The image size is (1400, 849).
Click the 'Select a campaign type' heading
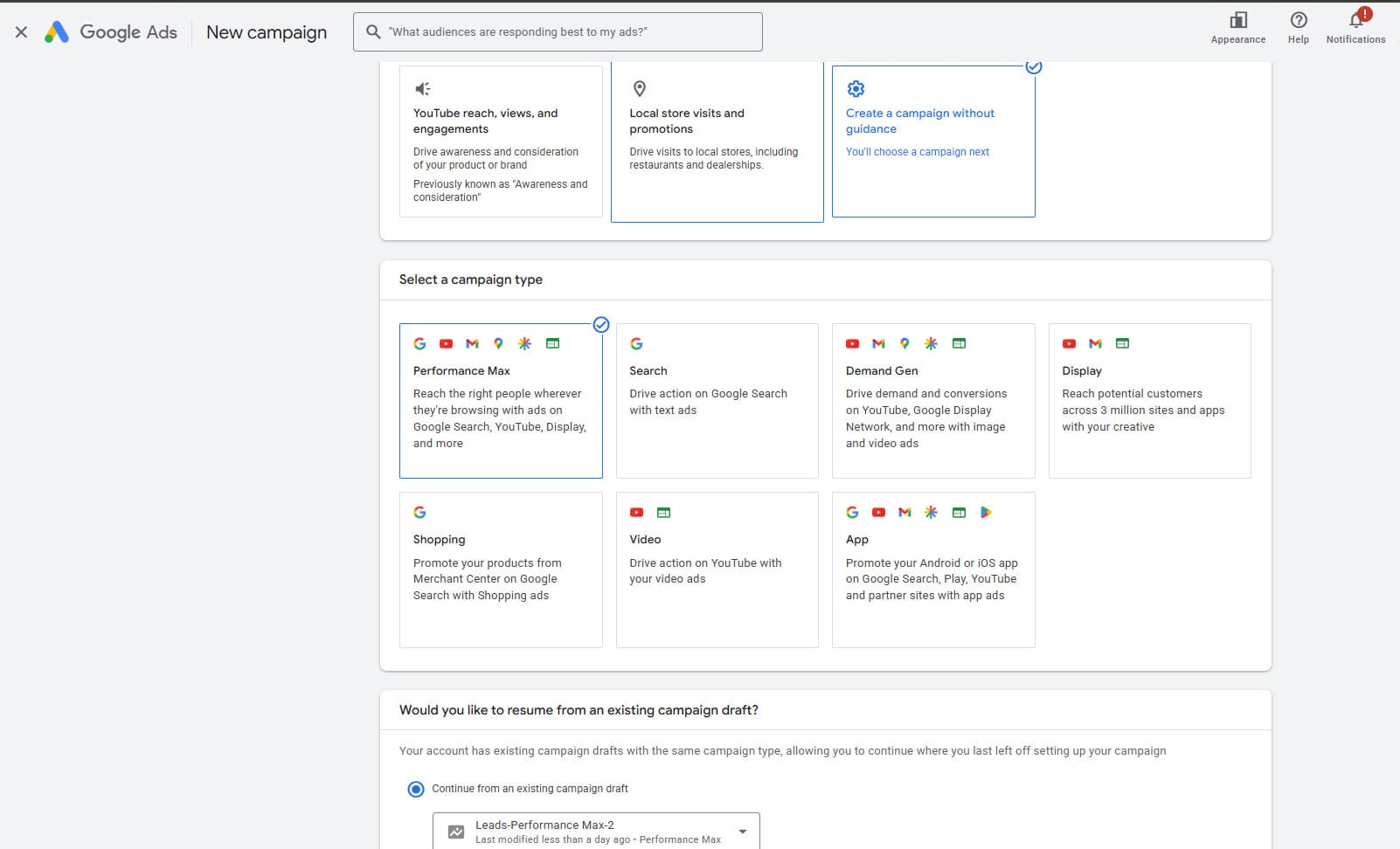point(470,280)
